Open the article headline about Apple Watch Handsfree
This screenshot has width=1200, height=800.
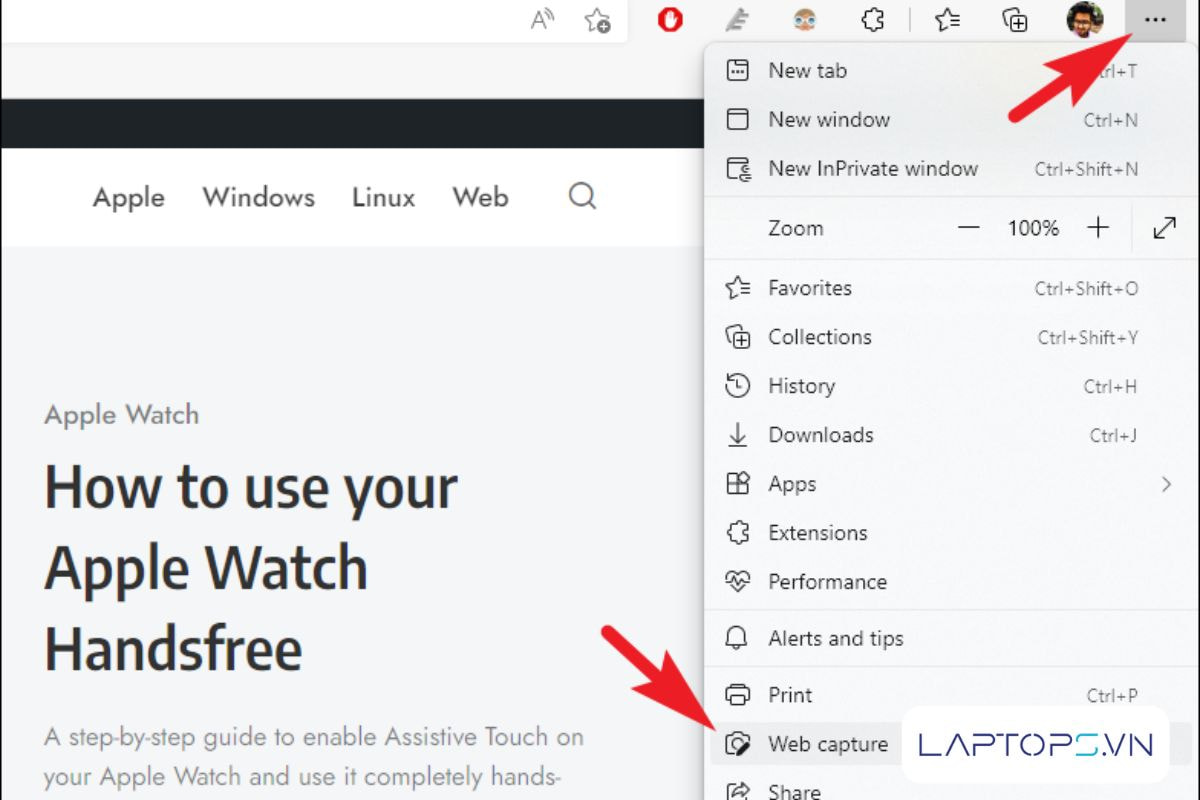tap(251, 568)
